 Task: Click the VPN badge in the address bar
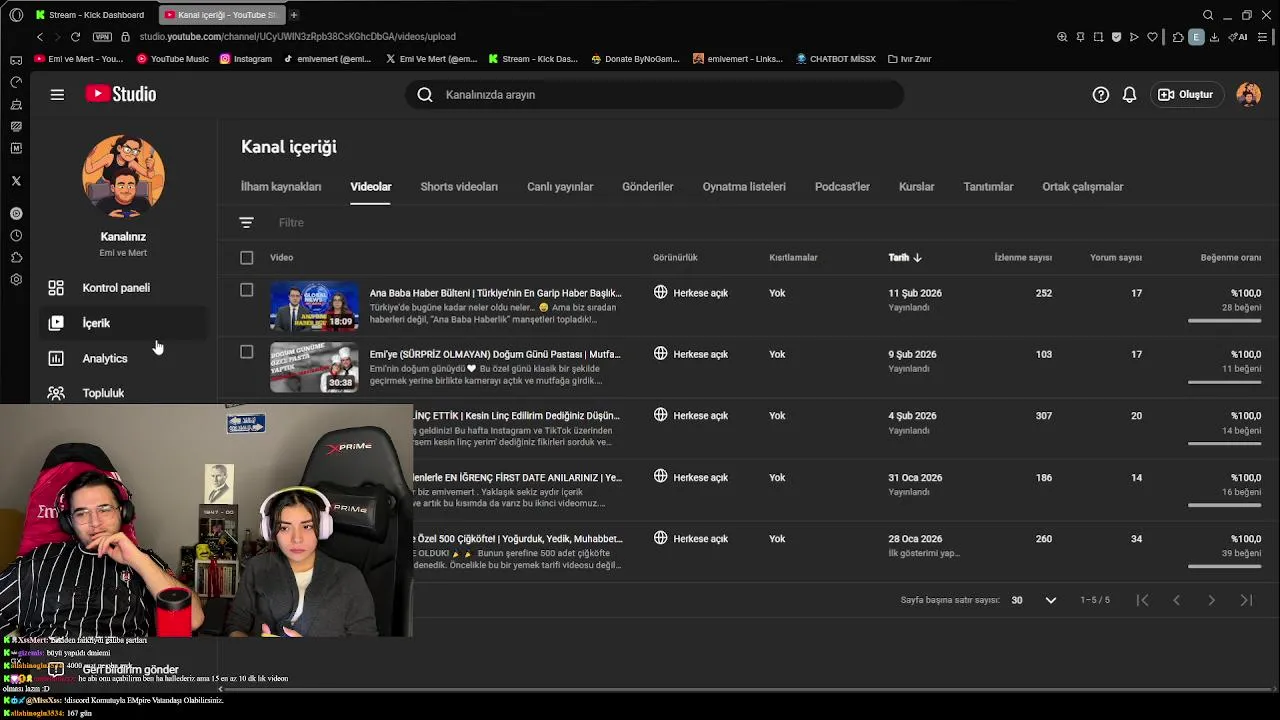[102, 37]
